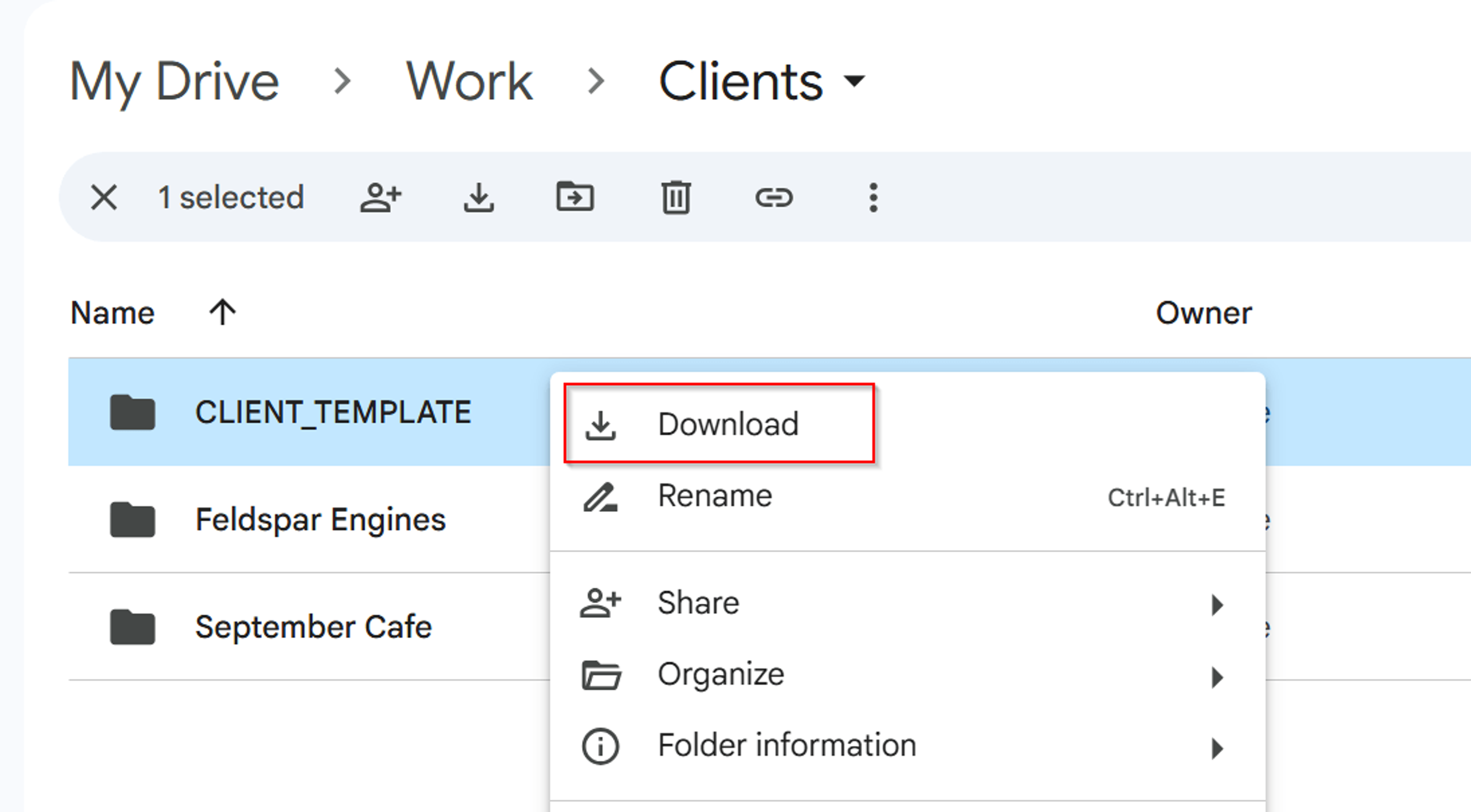The image size is (1471, 812).
Task: Select the September Cafe folder name
Action: click(313, 627)
